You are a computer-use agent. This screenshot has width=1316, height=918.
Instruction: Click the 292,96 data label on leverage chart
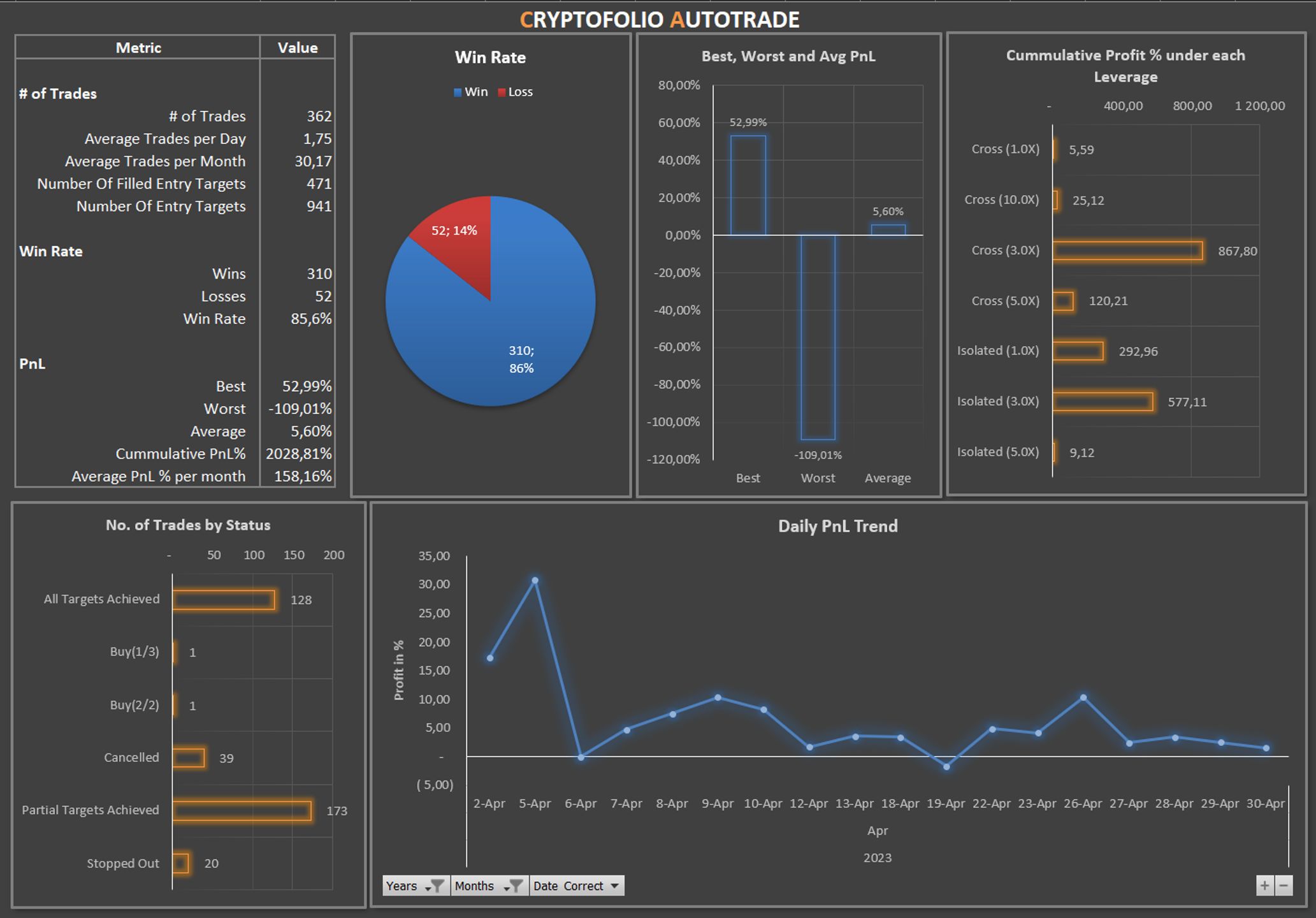tap(1138, 351)
